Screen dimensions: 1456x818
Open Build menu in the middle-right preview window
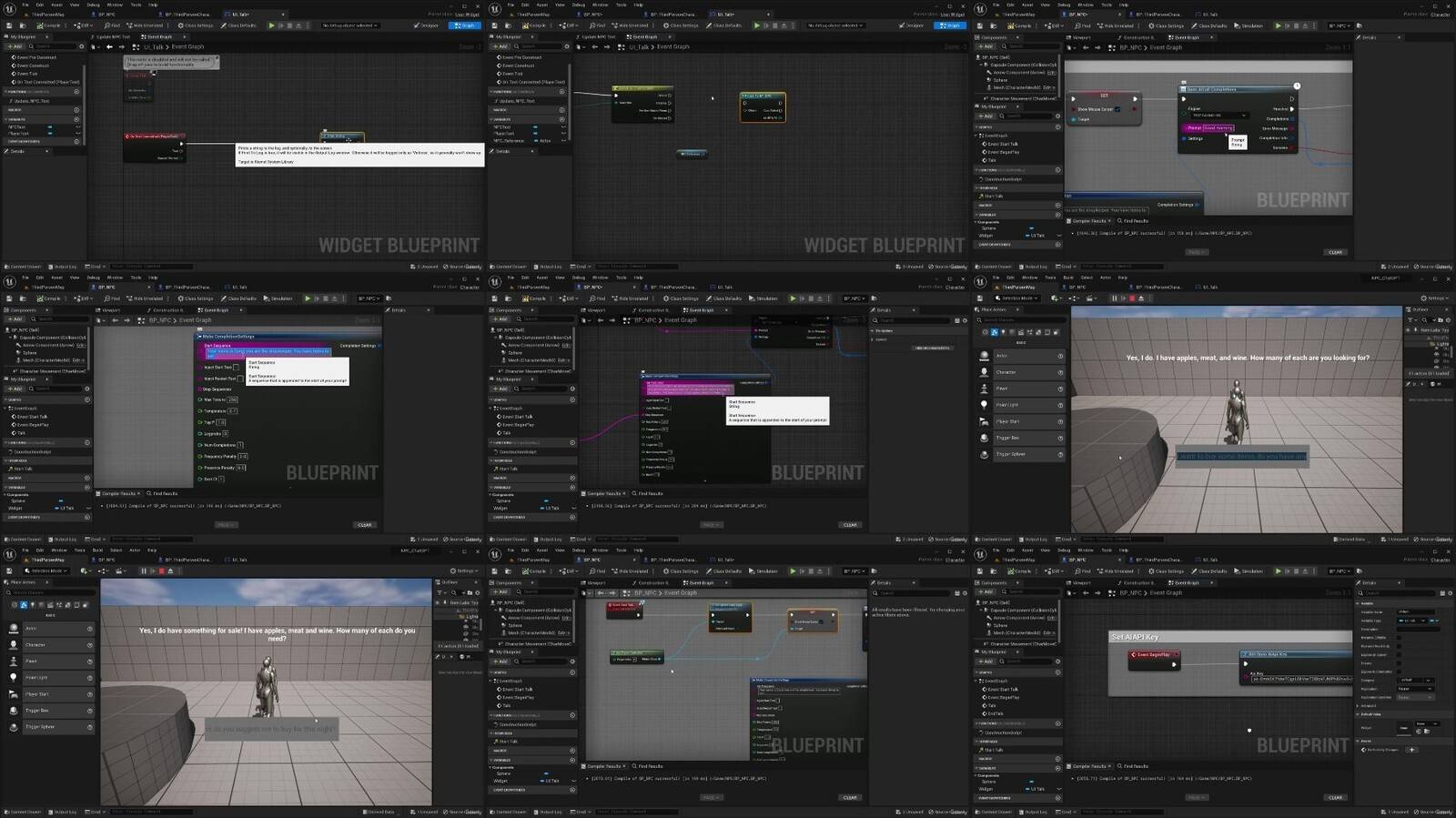pos(1068,278)
